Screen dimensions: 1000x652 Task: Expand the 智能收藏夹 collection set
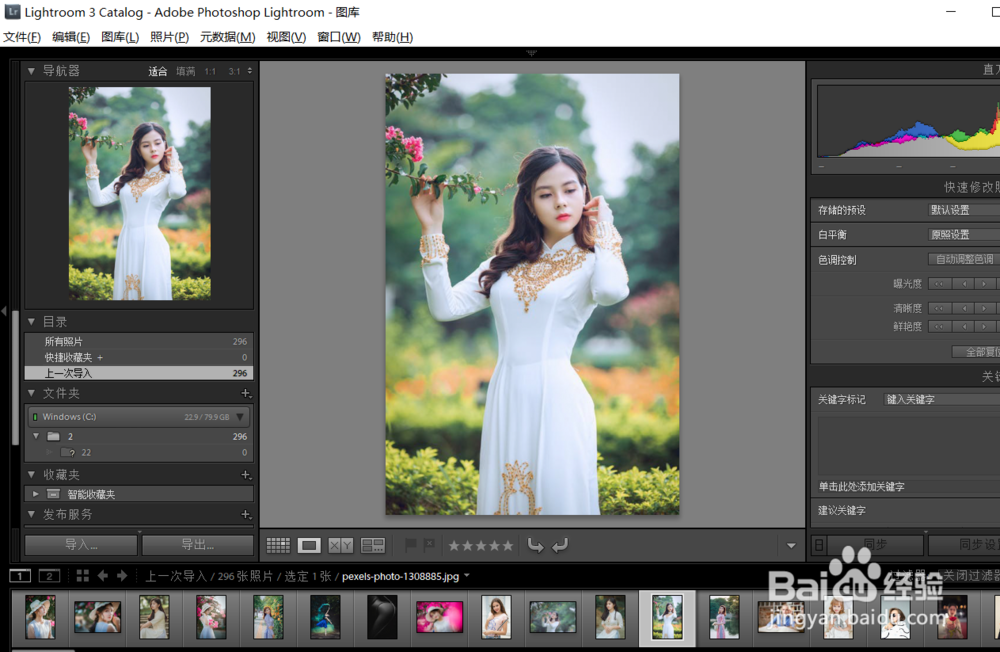click(x=36, y=494)
